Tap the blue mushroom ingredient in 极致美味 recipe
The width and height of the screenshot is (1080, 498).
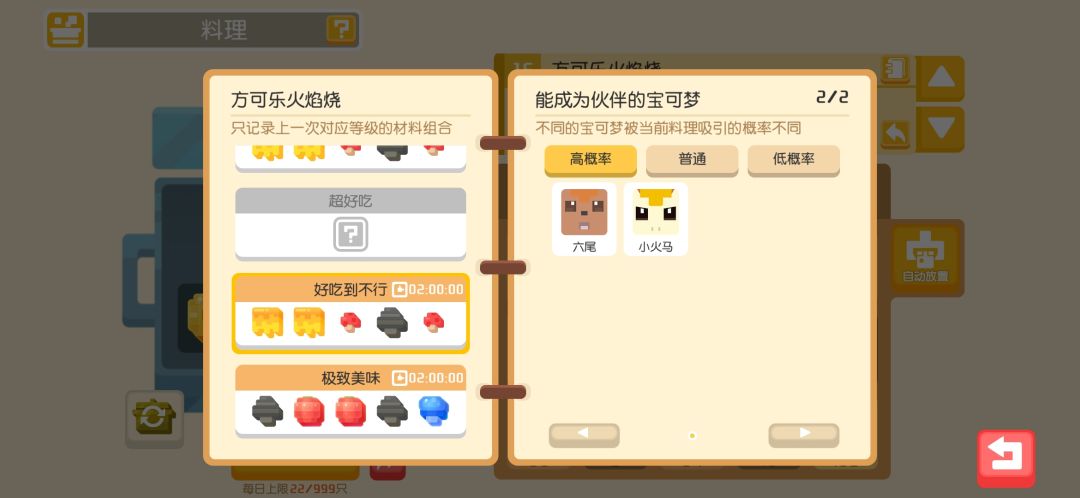click(x=434, y=411)
